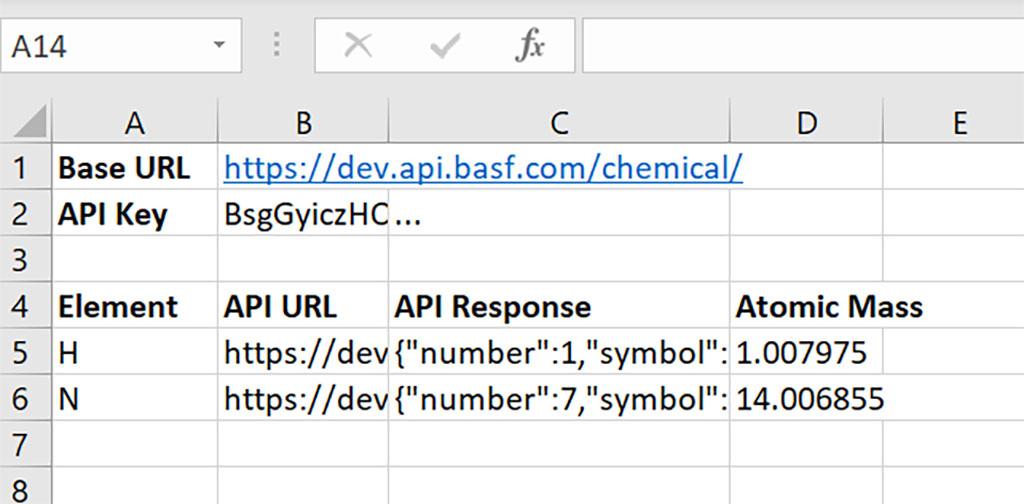Click into the formula bar input

pos(803,46)
